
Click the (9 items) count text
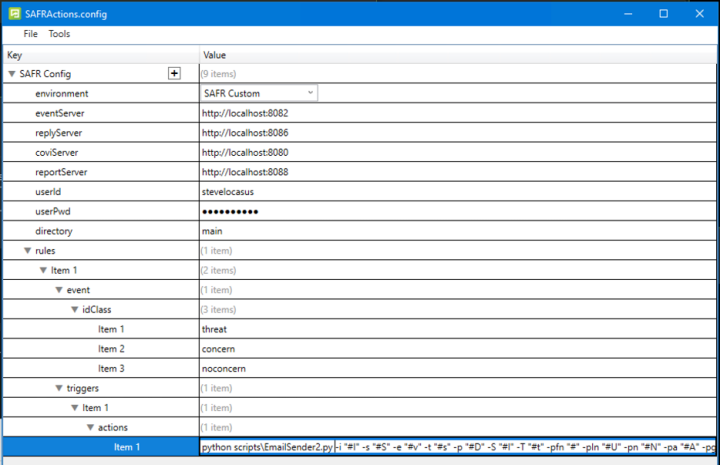[219, 74]
